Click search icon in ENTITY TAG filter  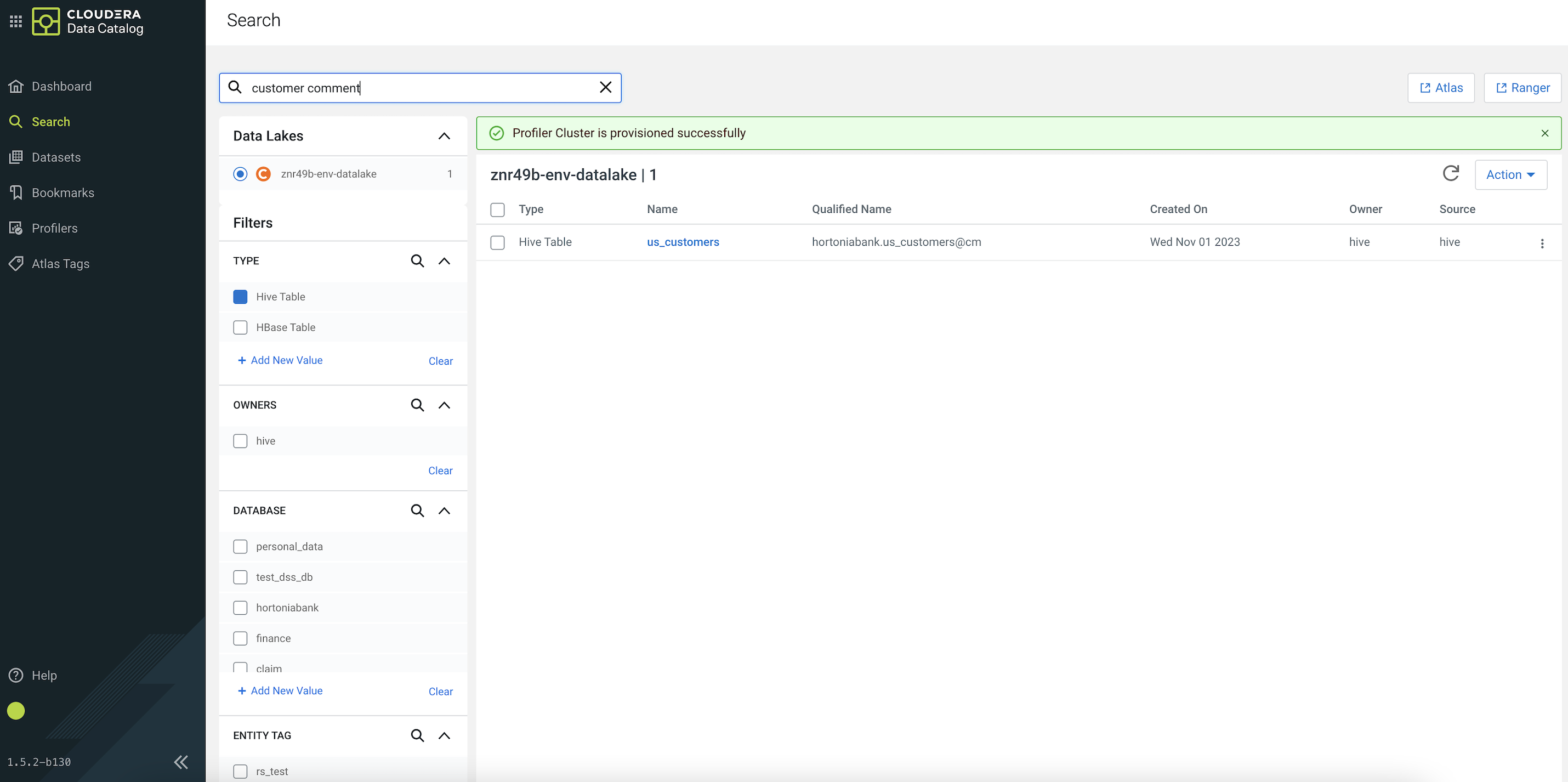click(417, 735)
